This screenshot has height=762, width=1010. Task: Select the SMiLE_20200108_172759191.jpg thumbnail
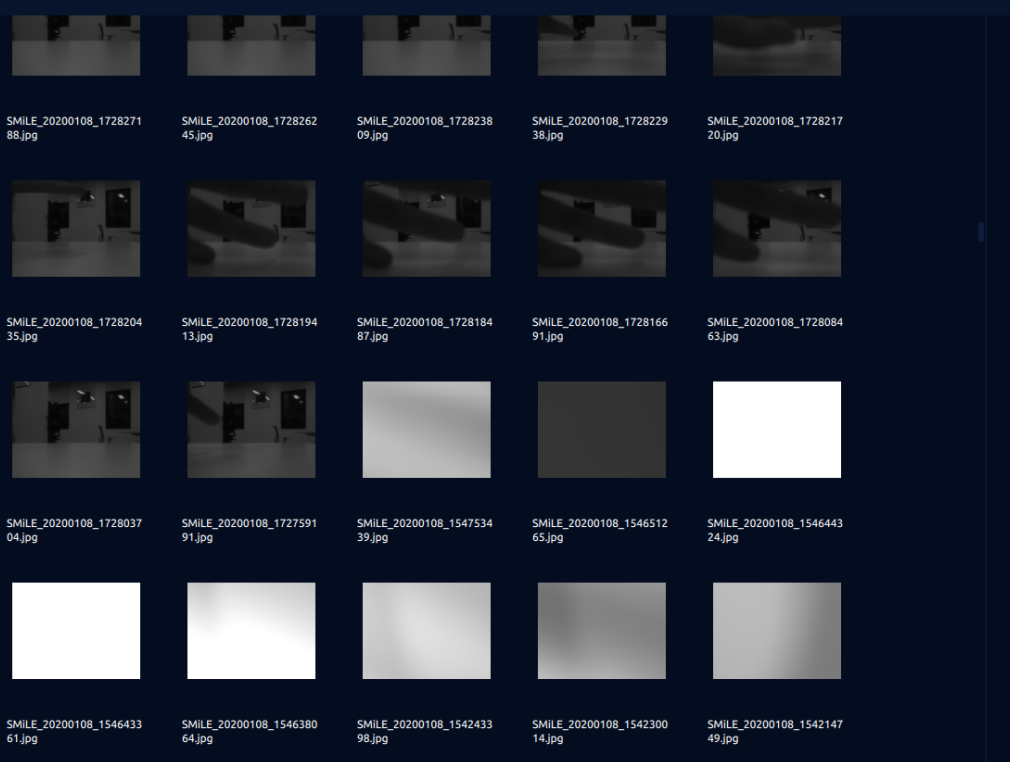(251, 429)
